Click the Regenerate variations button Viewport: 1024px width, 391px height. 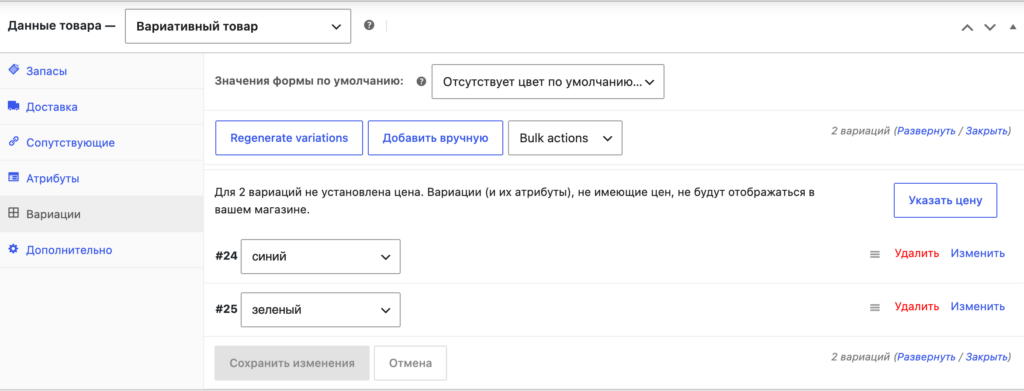pos(289,138)
